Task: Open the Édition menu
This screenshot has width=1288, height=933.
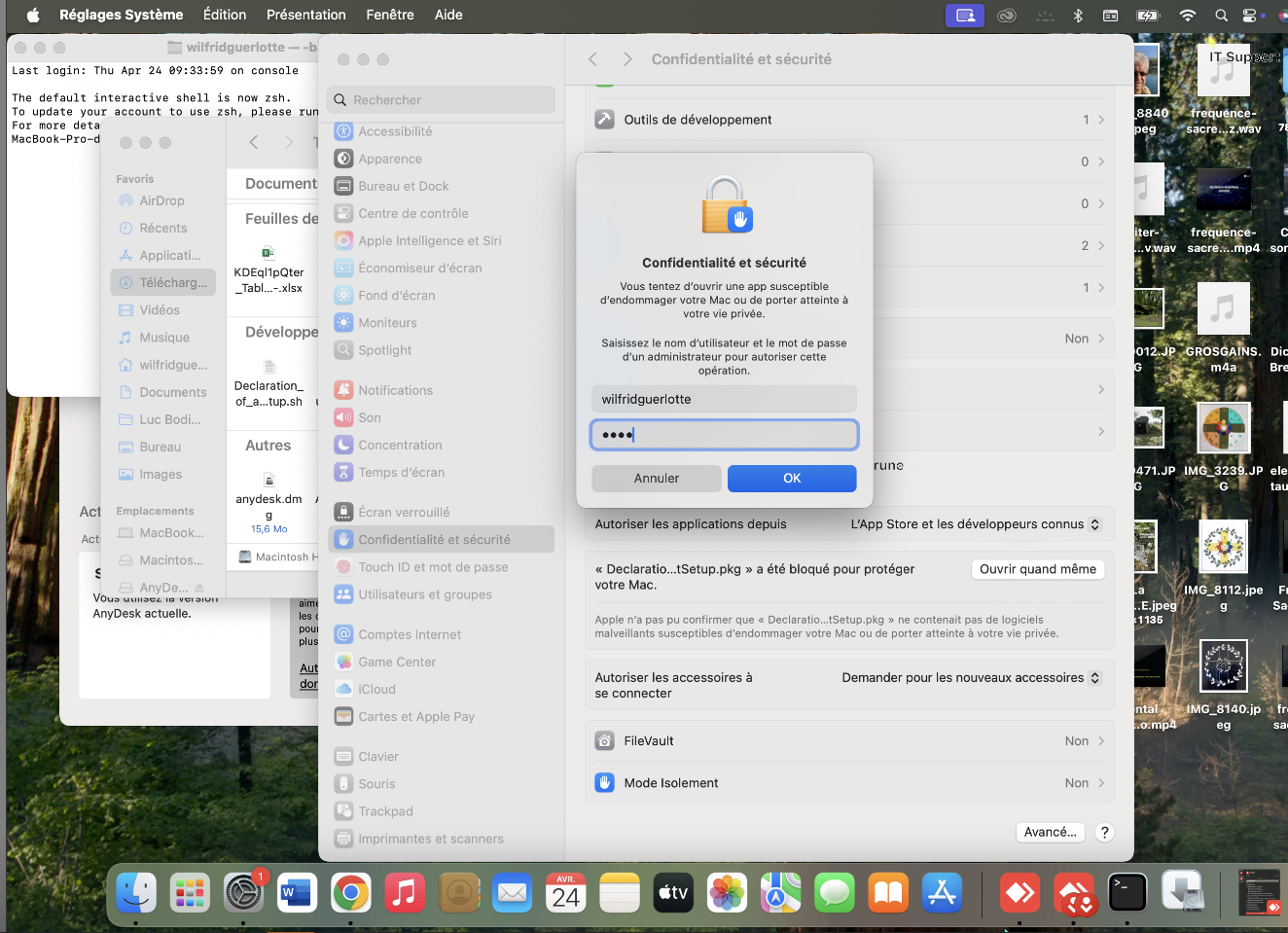Action: [x=225, y=15]
